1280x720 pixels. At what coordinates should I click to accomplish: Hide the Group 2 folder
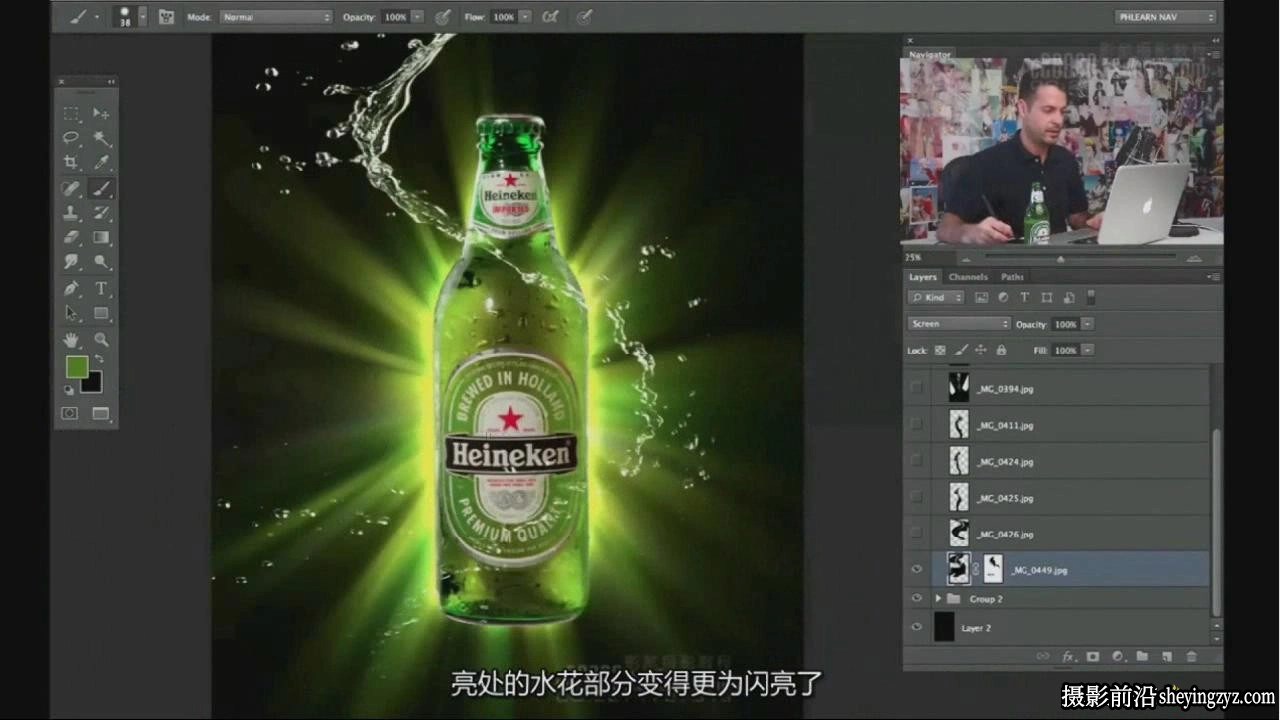(916, 598)
